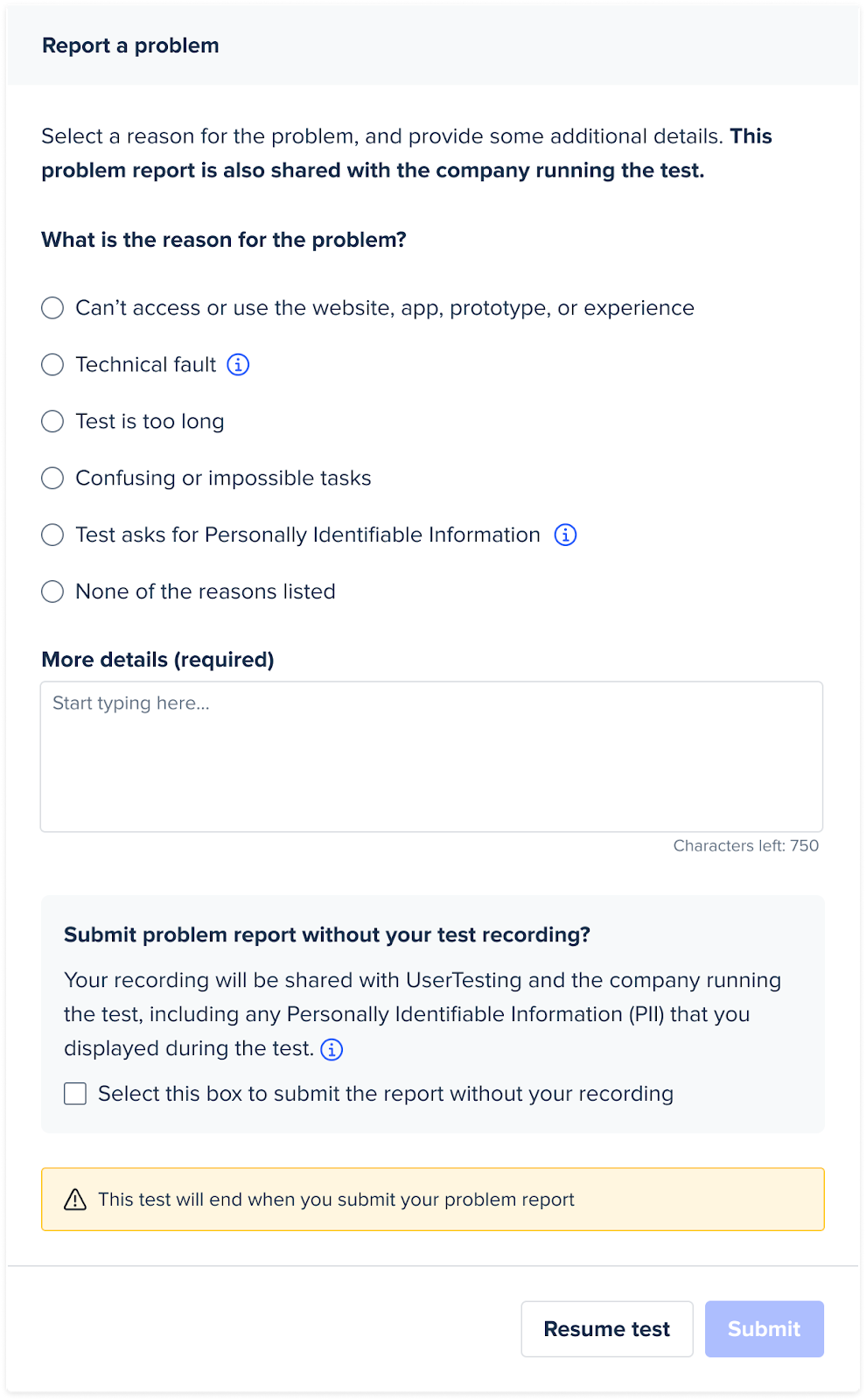Click the Submit button
Viewport: 866px width, 1400px height.
coord(765,1329)
